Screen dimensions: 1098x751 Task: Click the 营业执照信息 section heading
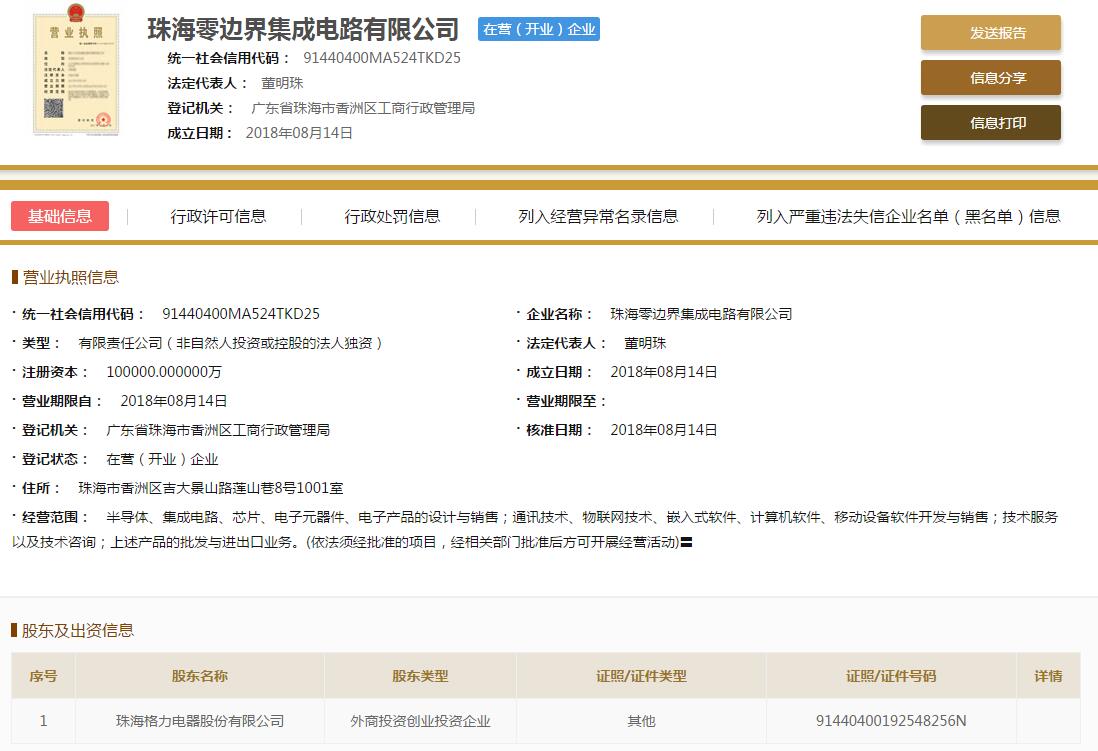(70, 277)
